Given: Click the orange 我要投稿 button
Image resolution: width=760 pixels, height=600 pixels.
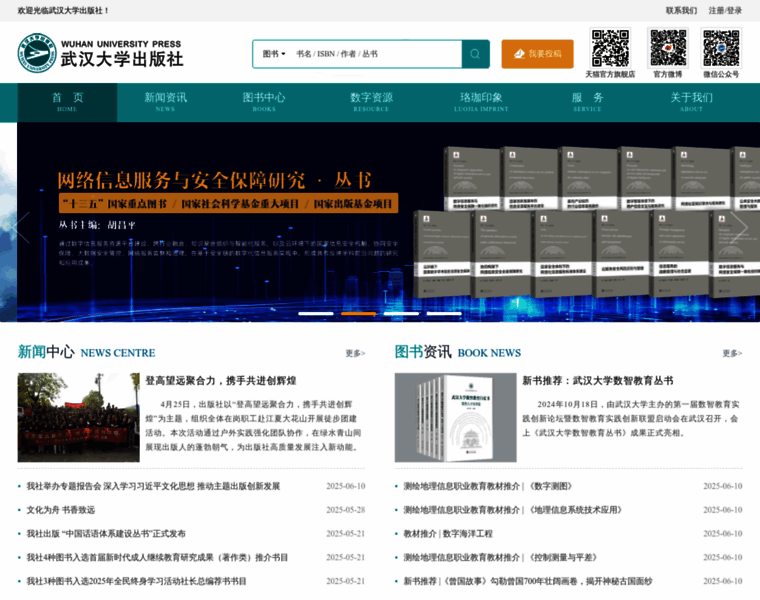Looking at the screenshot, I should (x=538, y=54).
